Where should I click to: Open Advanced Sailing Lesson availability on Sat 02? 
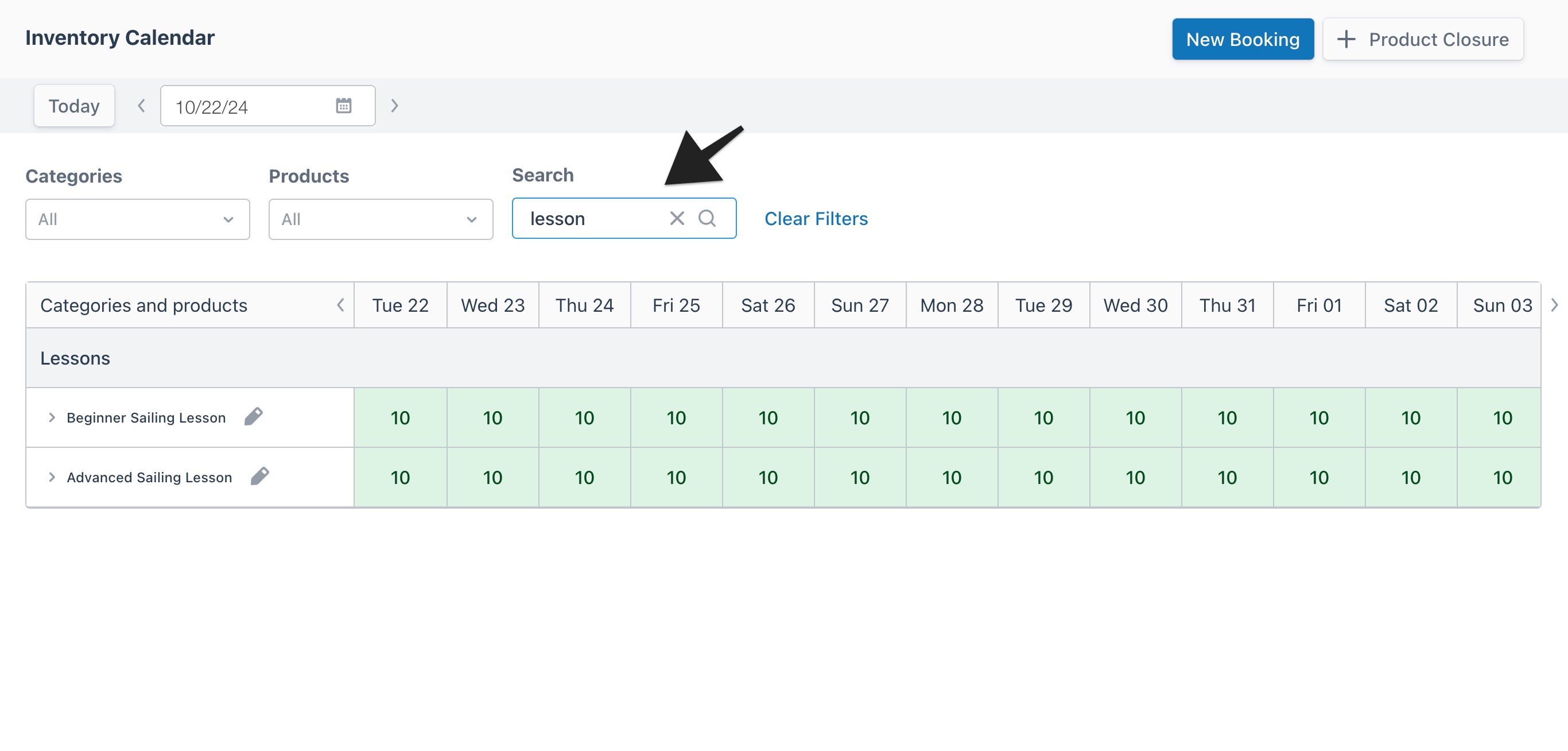(x=1411, y=478)
